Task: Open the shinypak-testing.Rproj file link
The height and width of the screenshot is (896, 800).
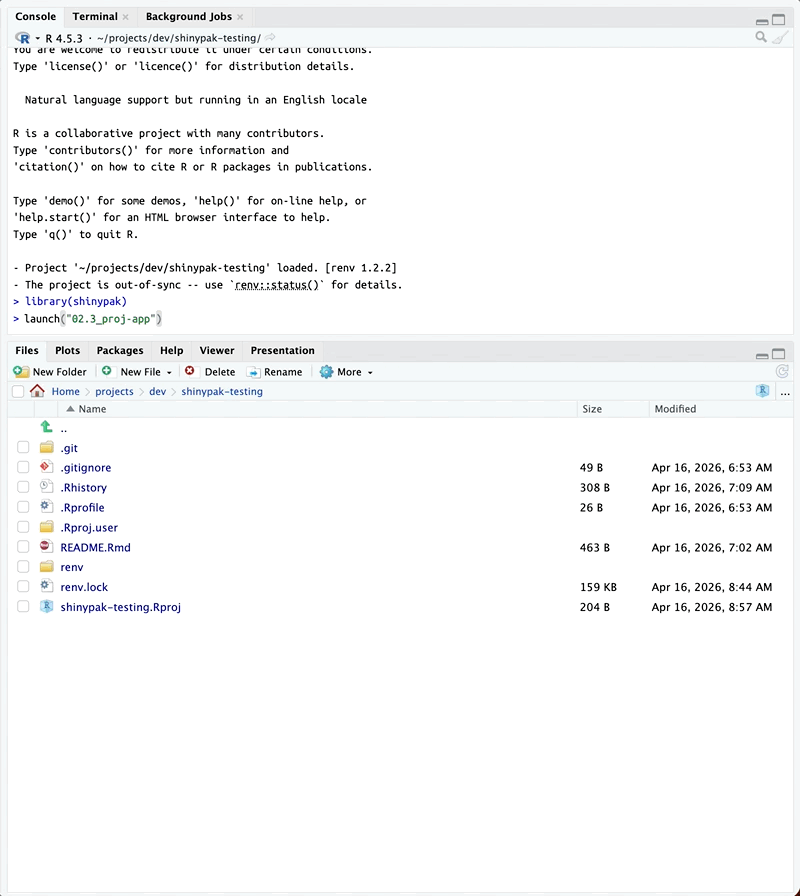Action: click(x=120, y=607)
